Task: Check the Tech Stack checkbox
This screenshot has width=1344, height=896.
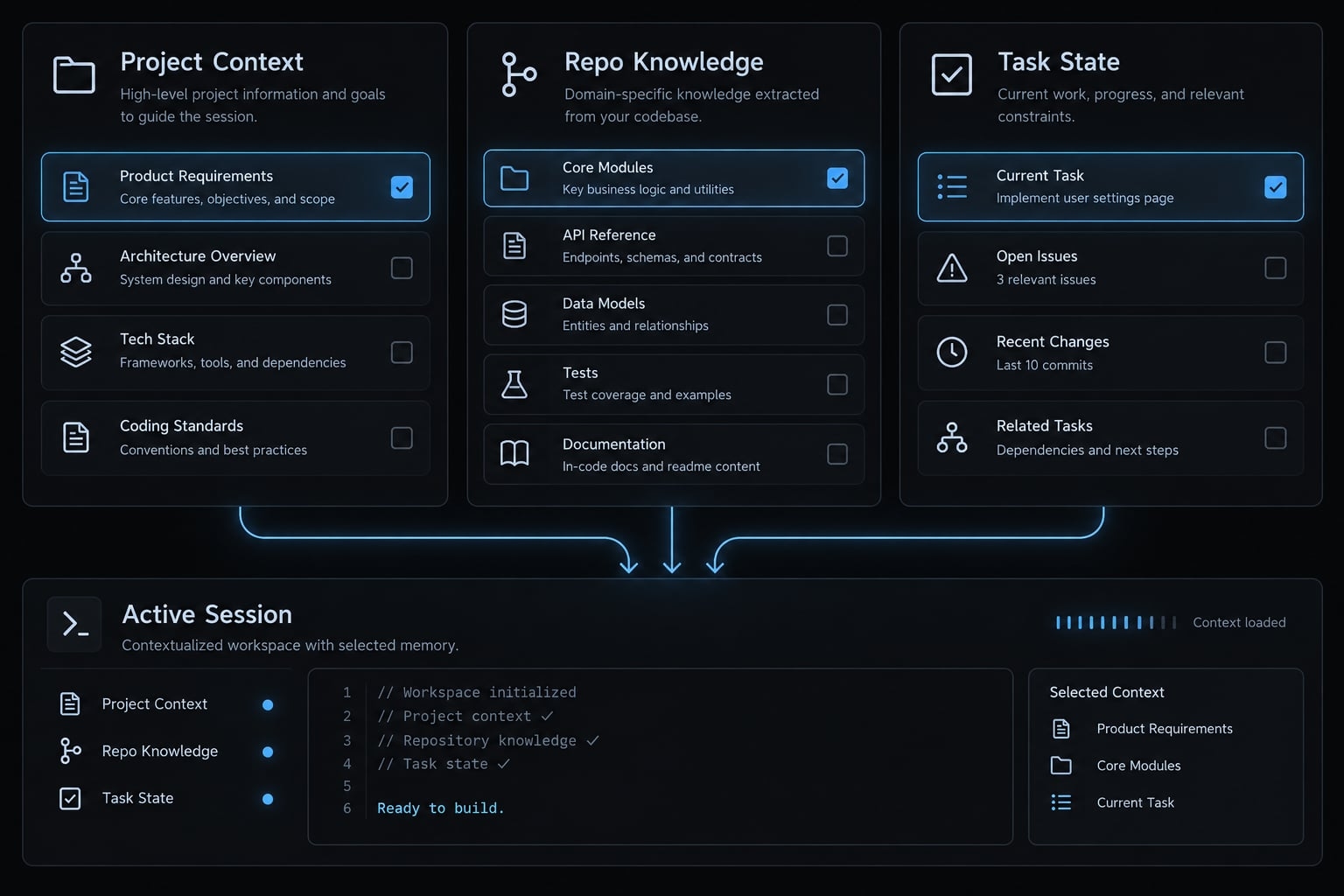Action: [402, 352]
